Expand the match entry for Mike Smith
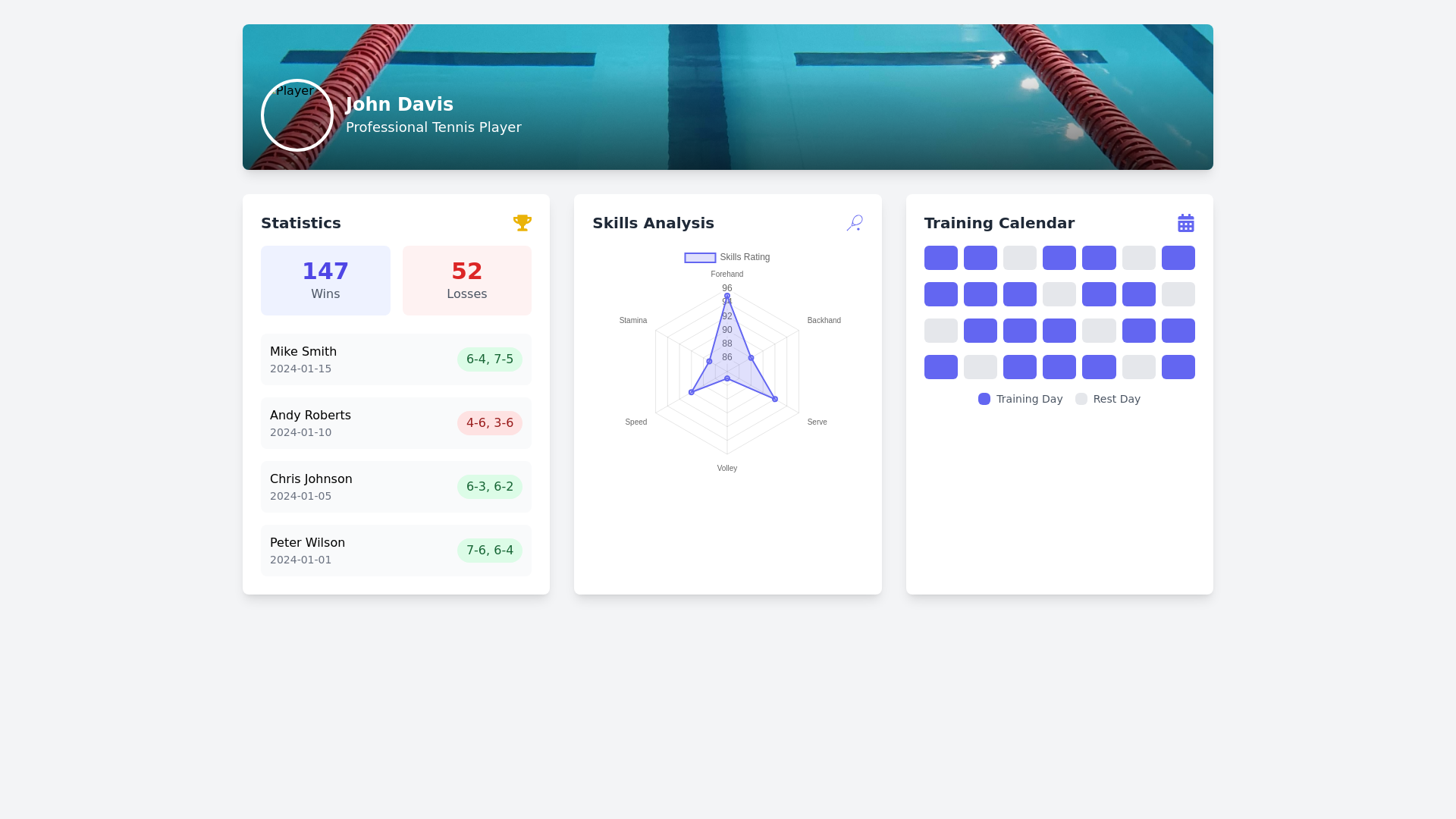The width and height of the screenshot is (1456, 819). (x=396, y=359)
